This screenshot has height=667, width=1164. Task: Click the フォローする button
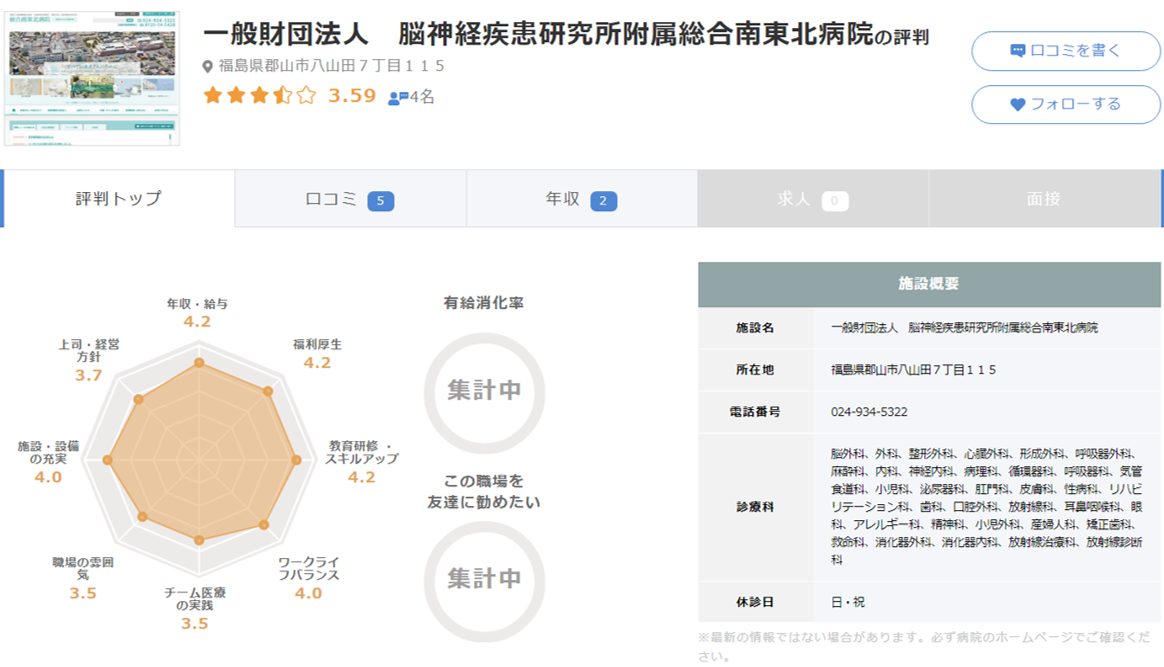pyautogui.click(x=1065, y=104)
